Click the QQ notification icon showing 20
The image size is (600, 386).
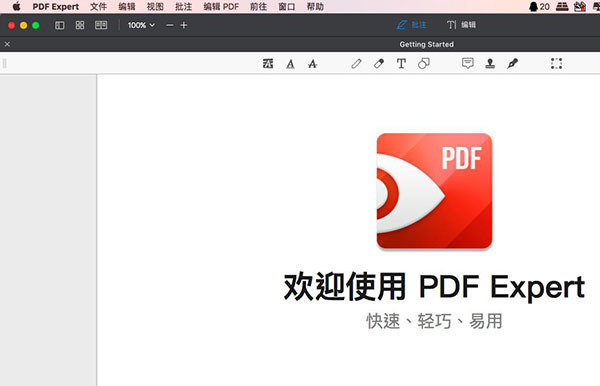(539, 7)
